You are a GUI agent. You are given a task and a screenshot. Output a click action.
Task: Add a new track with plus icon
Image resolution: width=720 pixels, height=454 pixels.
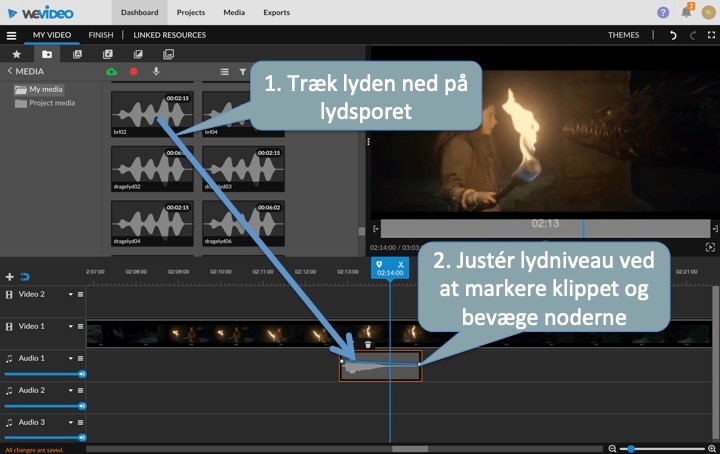pos(9,277)
